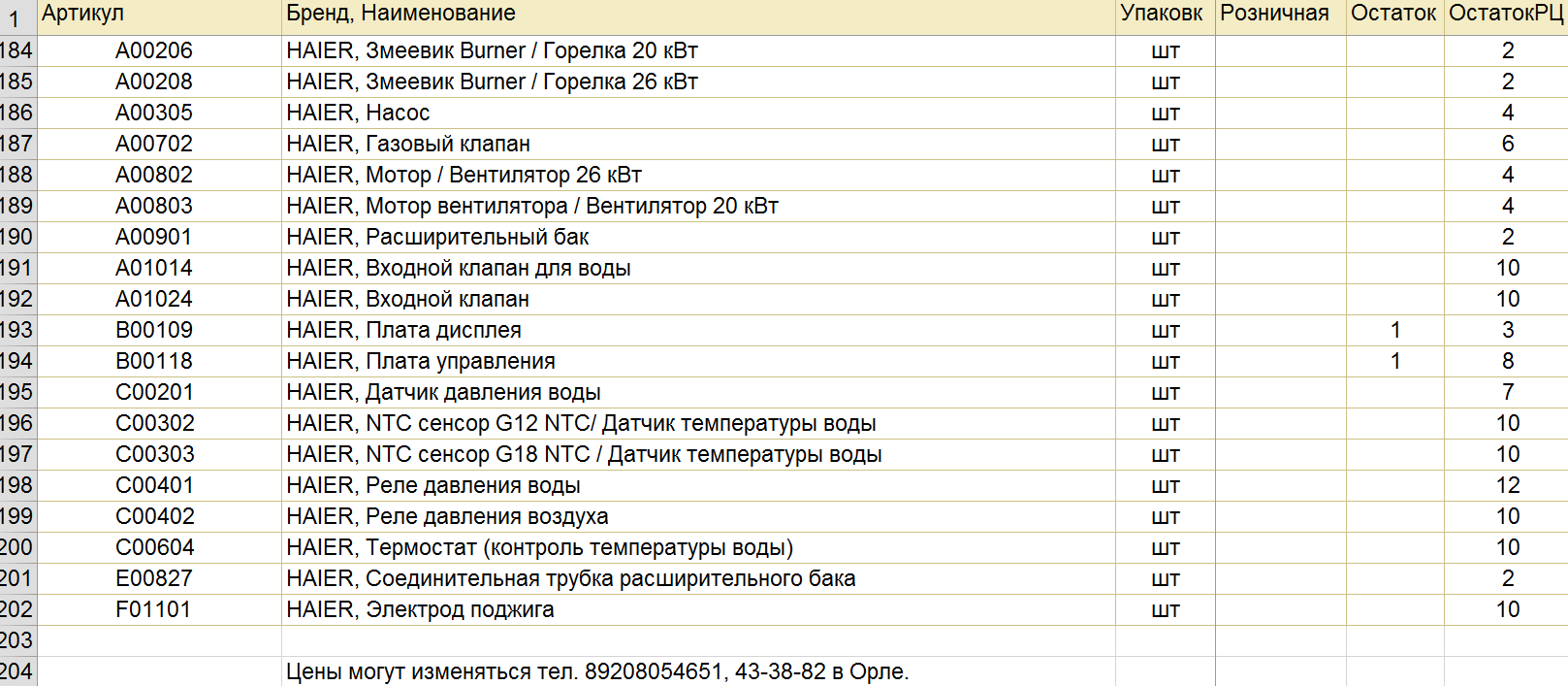
Task: Click HAIER, Входной клапан для воды cell
Action: click(x=698, y=269)
